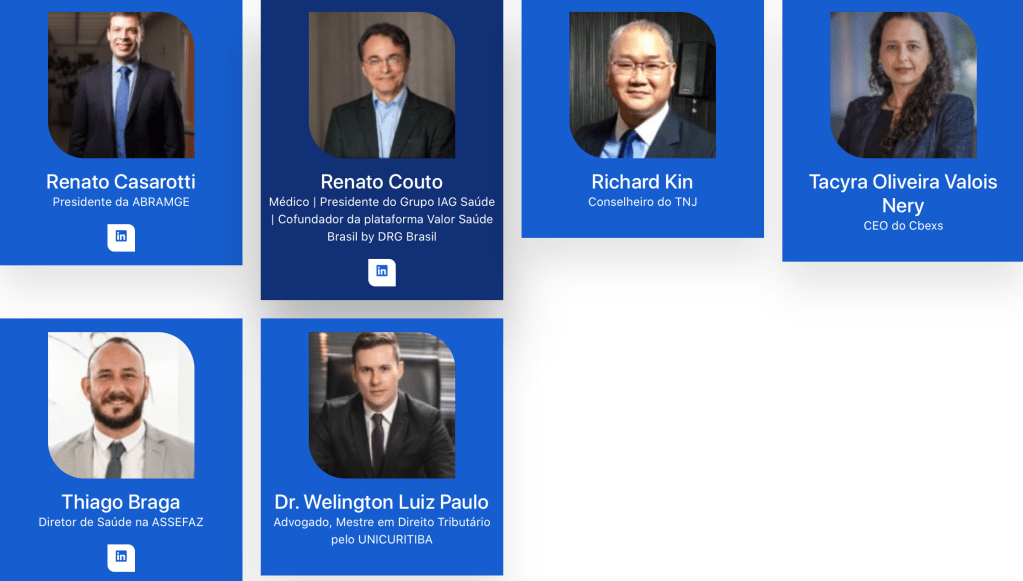Click the 'Diretor de Saúde na ASSEFAZ' text

[121, 522]
